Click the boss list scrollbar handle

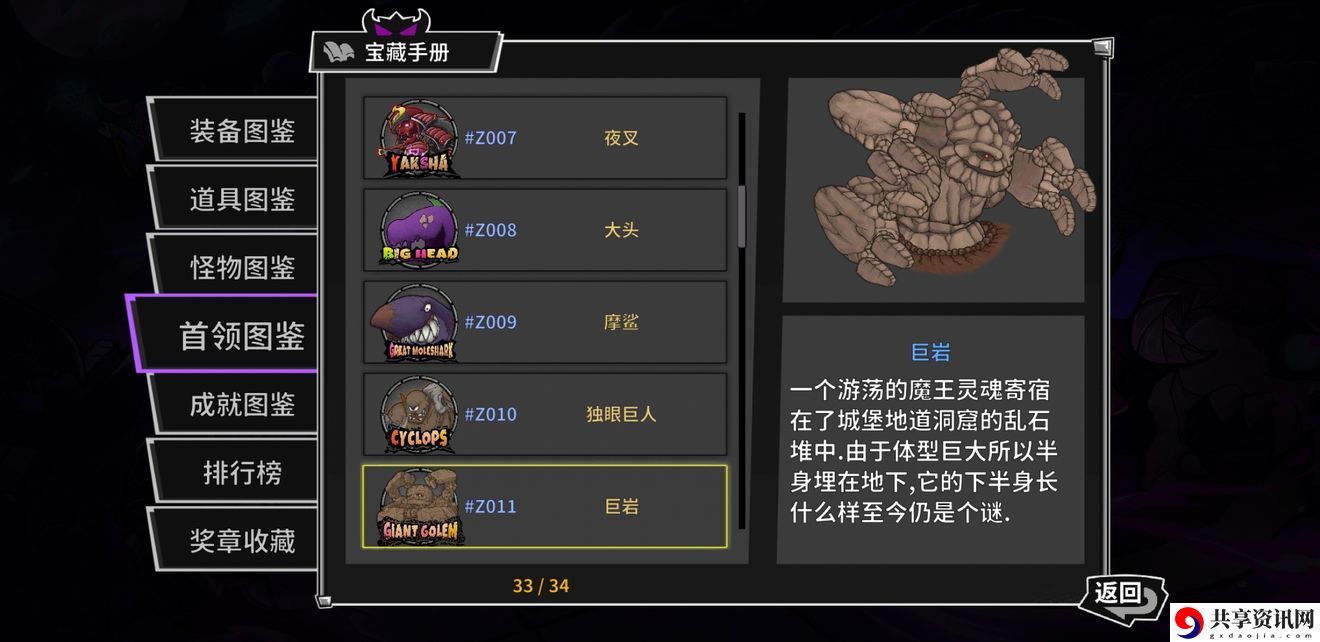click(x=742, y=215)
